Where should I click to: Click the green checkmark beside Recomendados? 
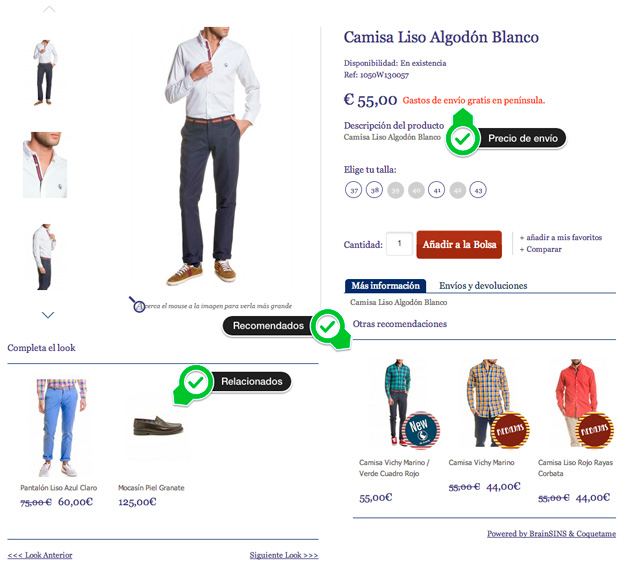point(327,326)
